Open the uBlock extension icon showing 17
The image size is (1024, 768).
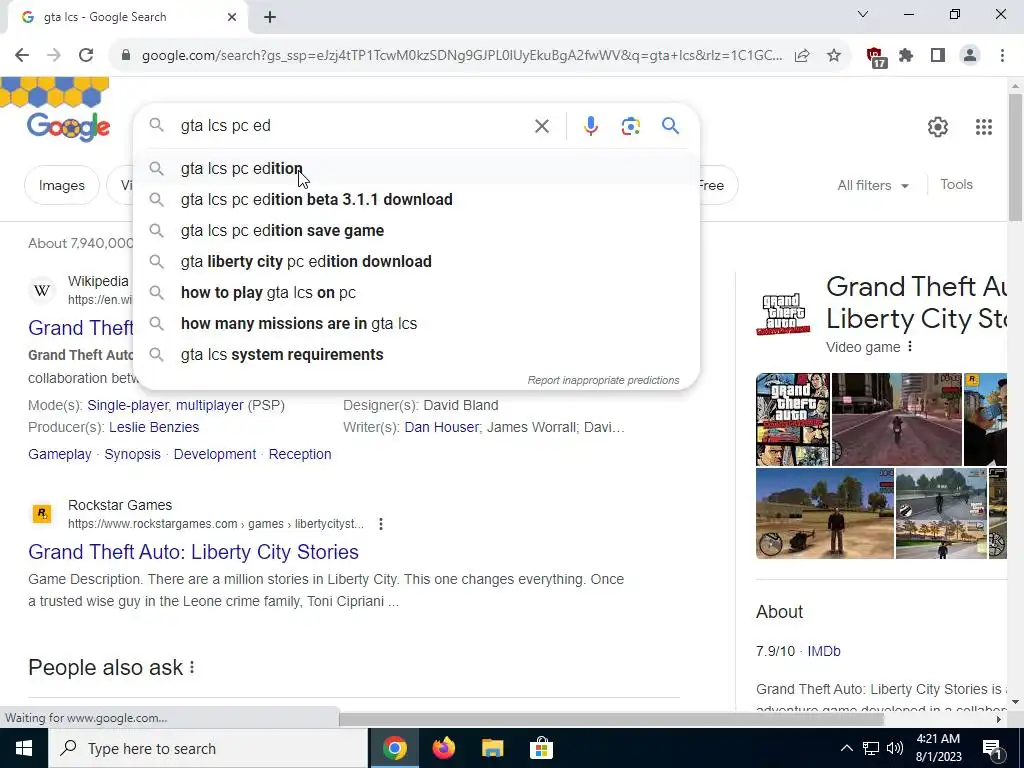pos(876,57)
